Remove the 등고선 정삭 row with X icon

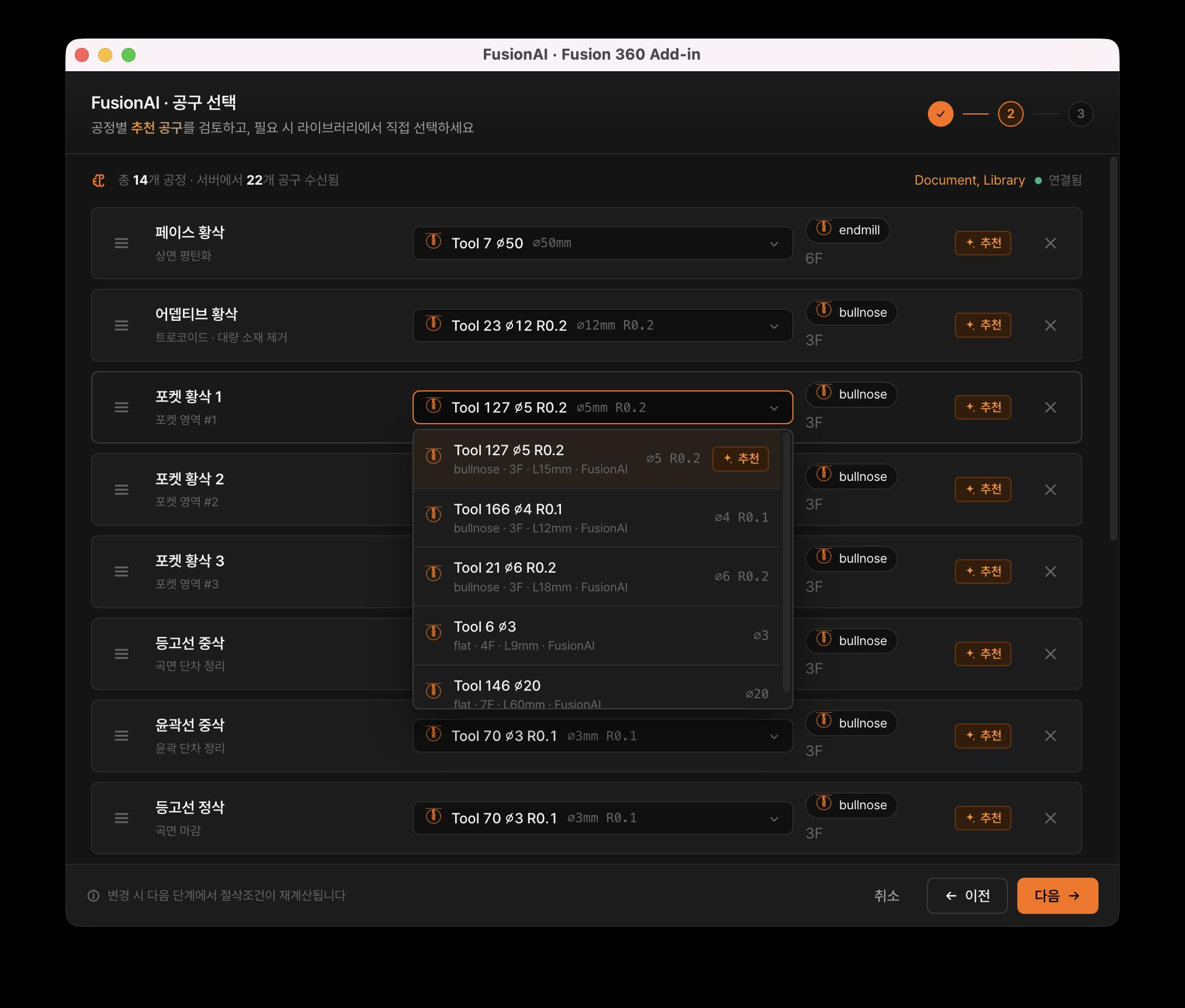[1050, 818]
